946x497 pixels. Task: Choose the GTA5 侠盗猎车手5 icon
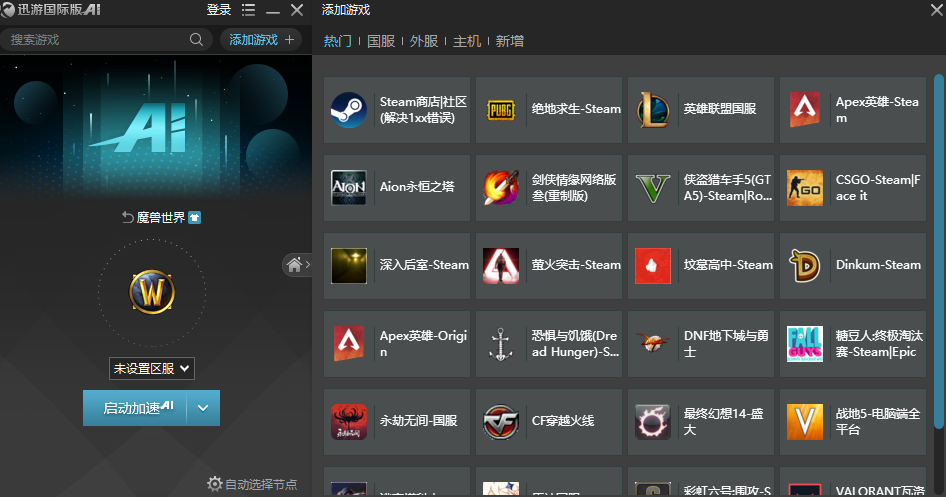pyautogui.click(x=653, y=188)
